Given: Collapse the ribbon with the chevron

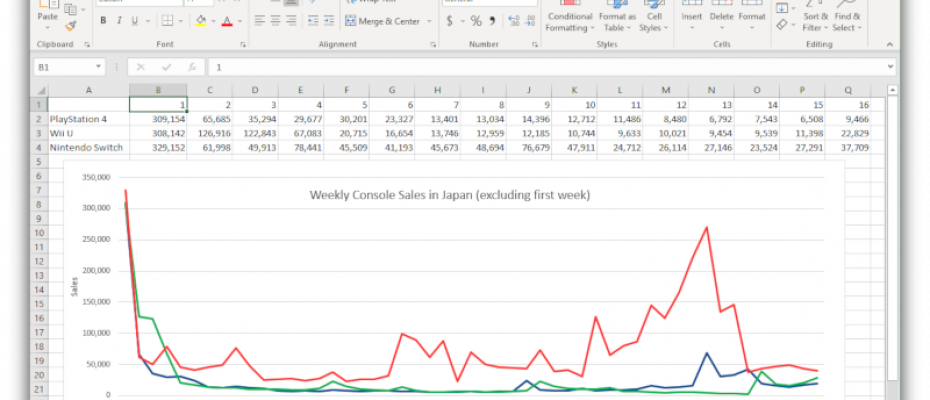Looking at the screenshot, I should tap(889, 45).
